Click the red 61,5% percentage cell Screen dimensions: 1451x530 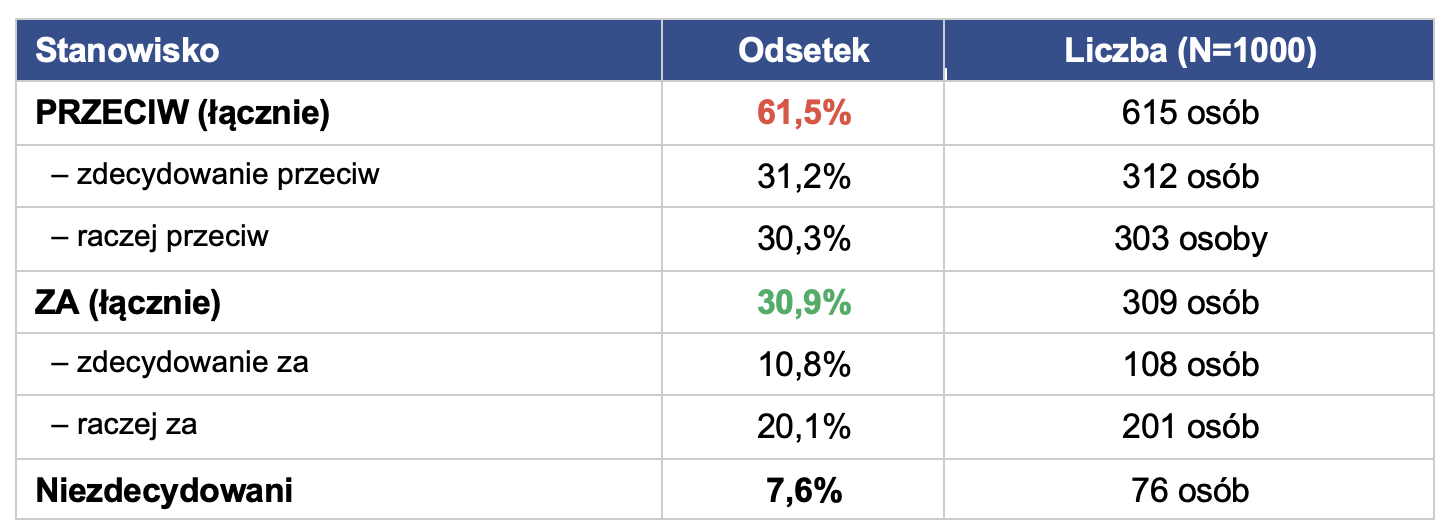(803, 113)
